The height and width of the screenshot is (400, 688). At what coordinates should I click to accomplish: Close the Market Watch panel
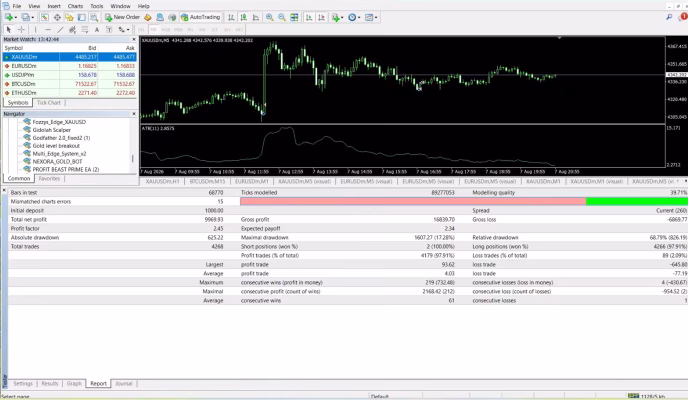(134, 39)
